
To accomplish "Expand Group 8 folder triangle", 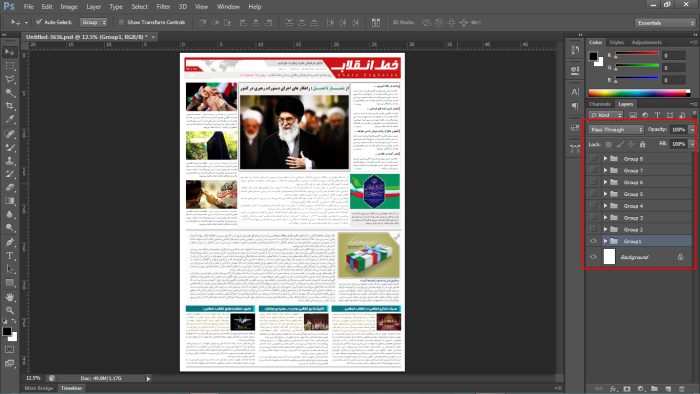I will (605, 158).
